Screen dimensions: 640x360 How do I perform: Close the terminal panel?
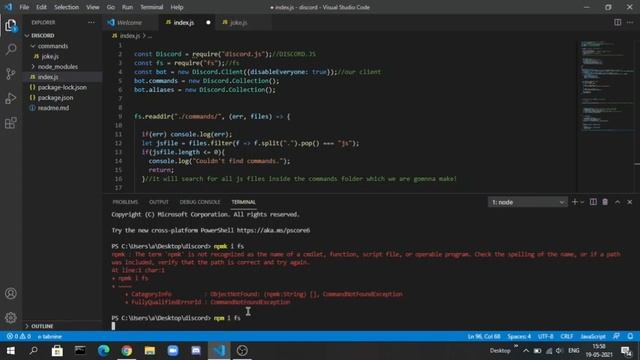point(629,202)
